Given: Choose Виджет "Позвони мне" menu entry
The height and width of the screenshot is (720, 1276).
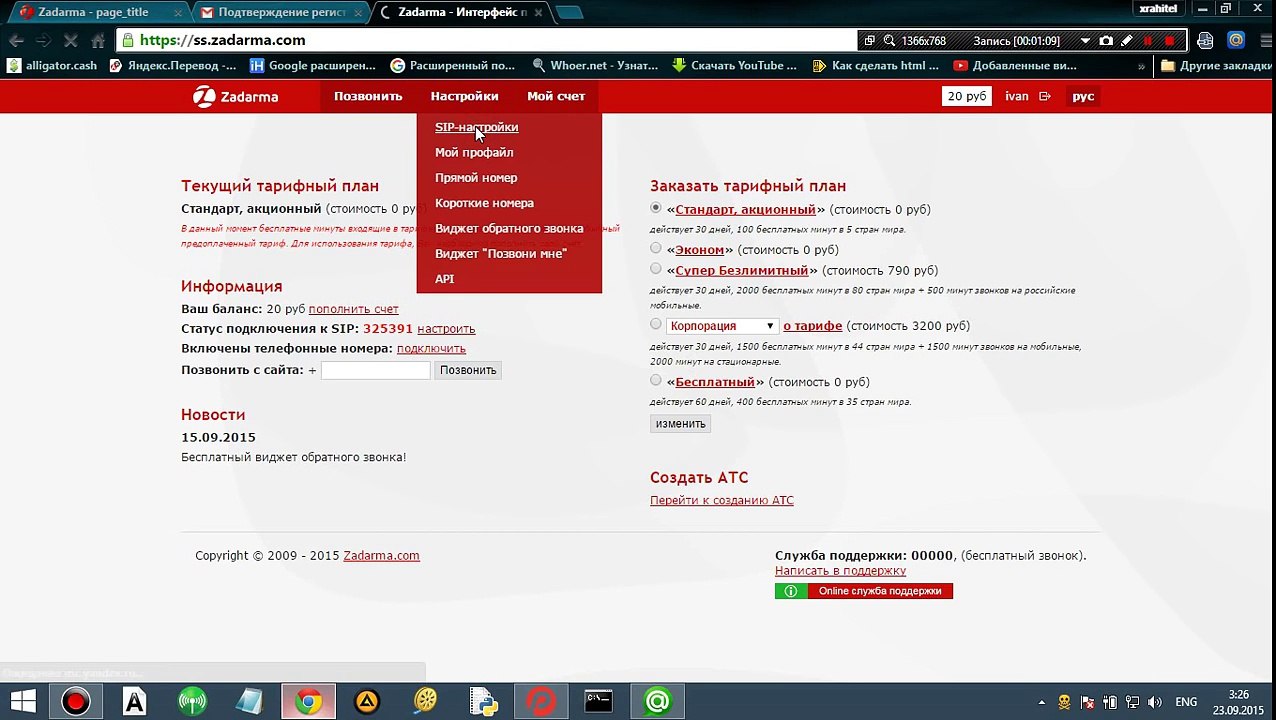Looking at the screenshot, I should (x=501, y=254).
